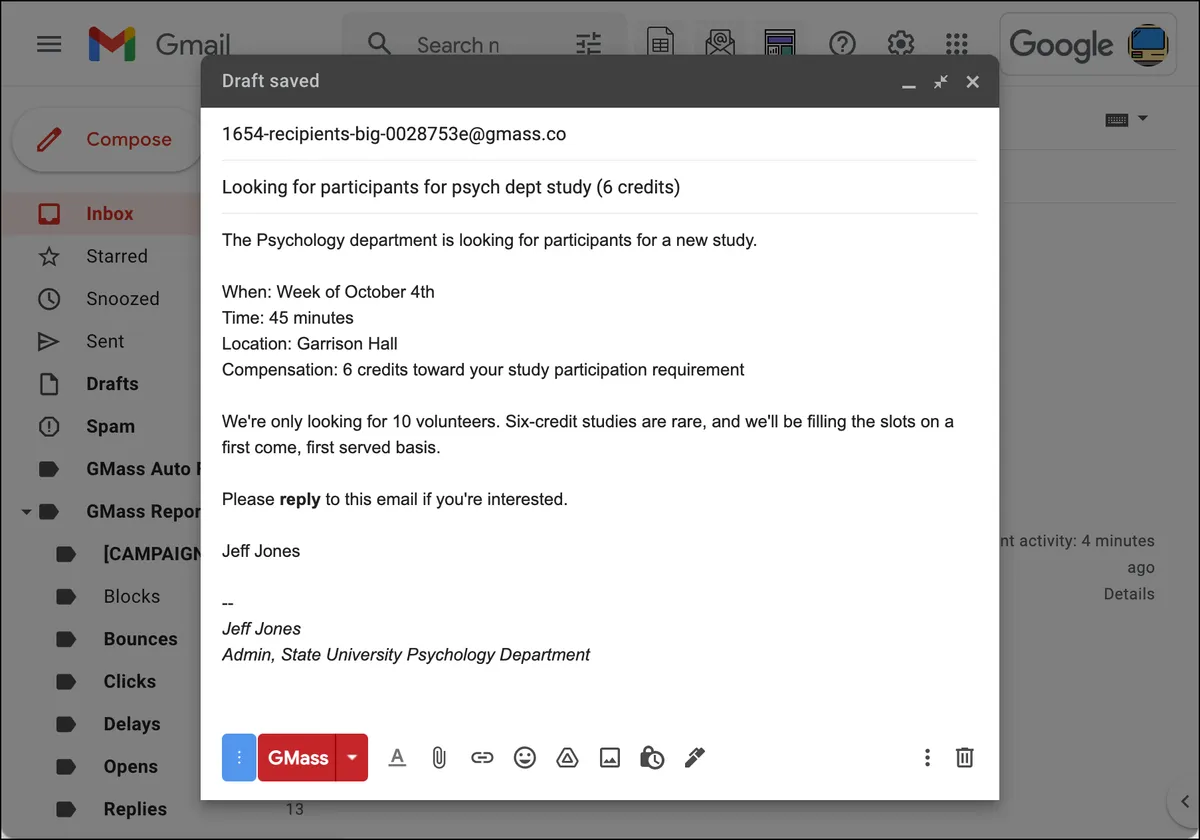Insert a photo
The width and height of the screenshot is (1200, 840).
pyautogui.click(x=610, y=757)
